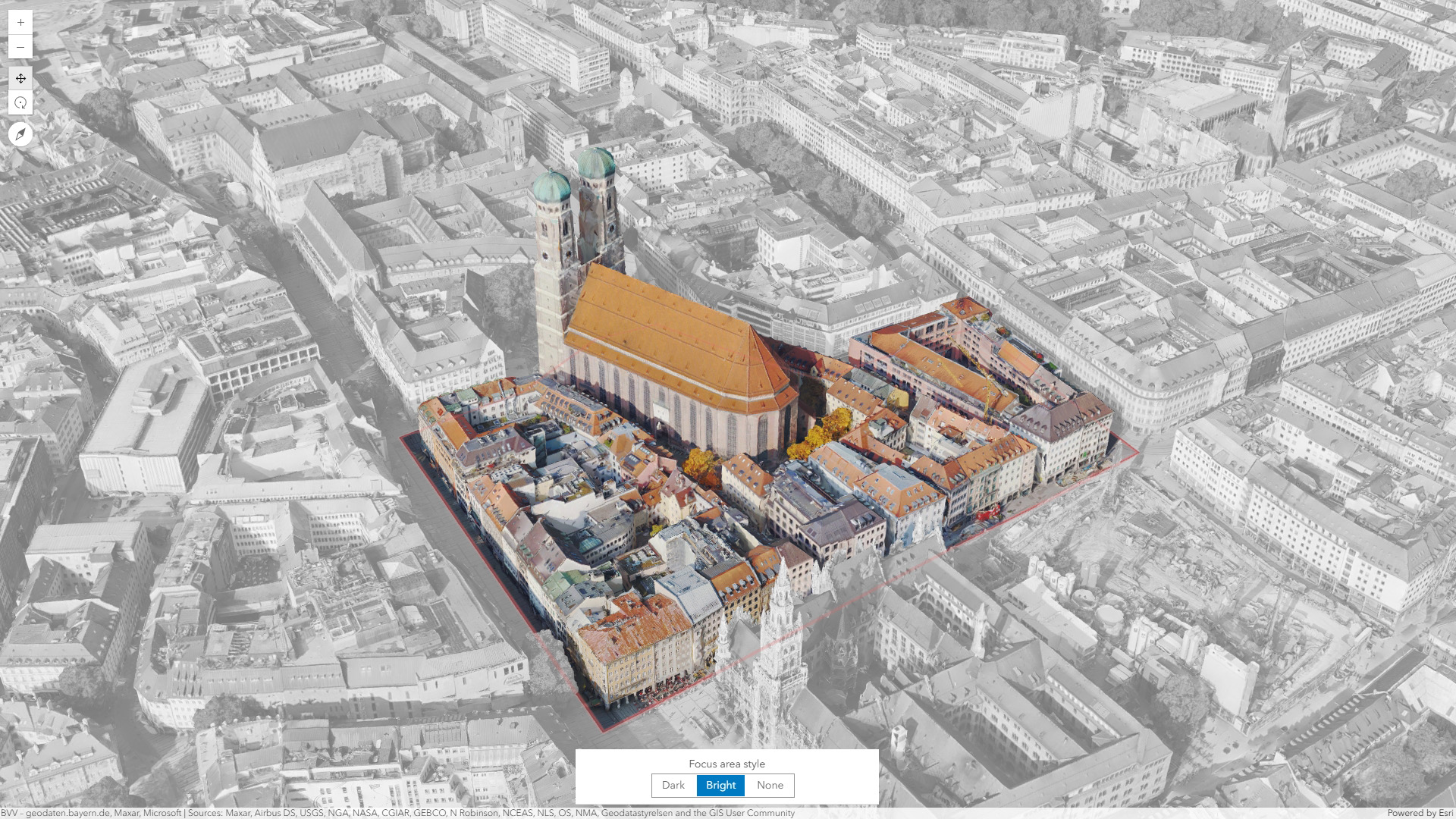
Task: Click the right corner of the red focus outline
Action: click(x=1137, y=453)
